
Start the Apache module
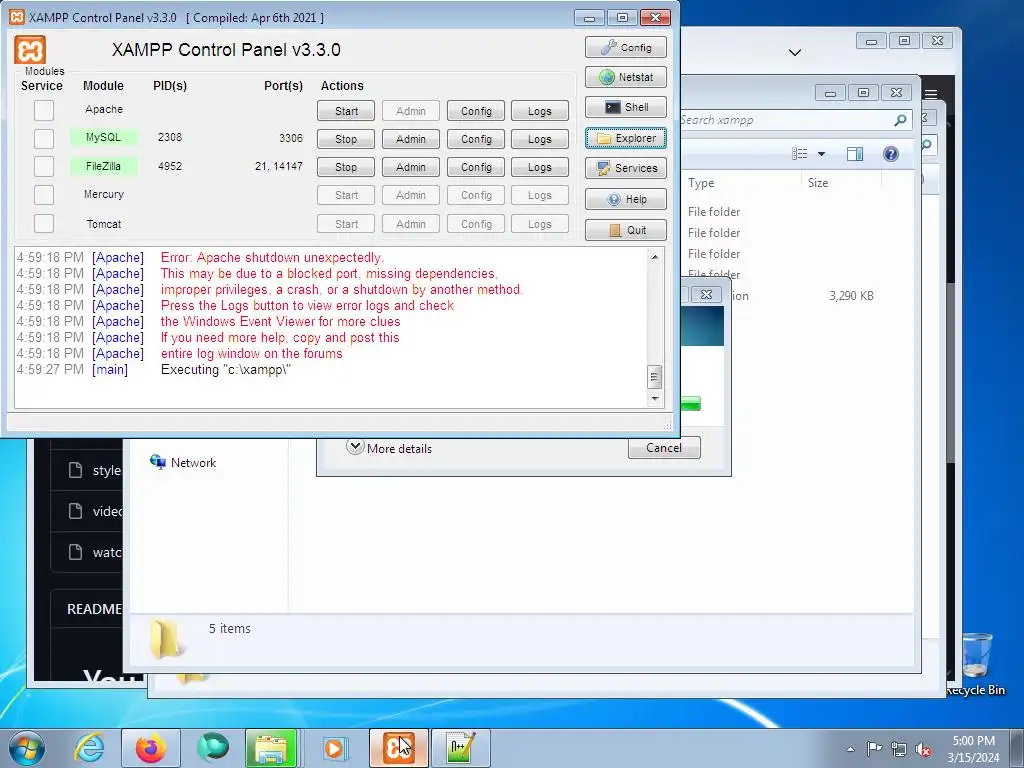pos(346,111)
